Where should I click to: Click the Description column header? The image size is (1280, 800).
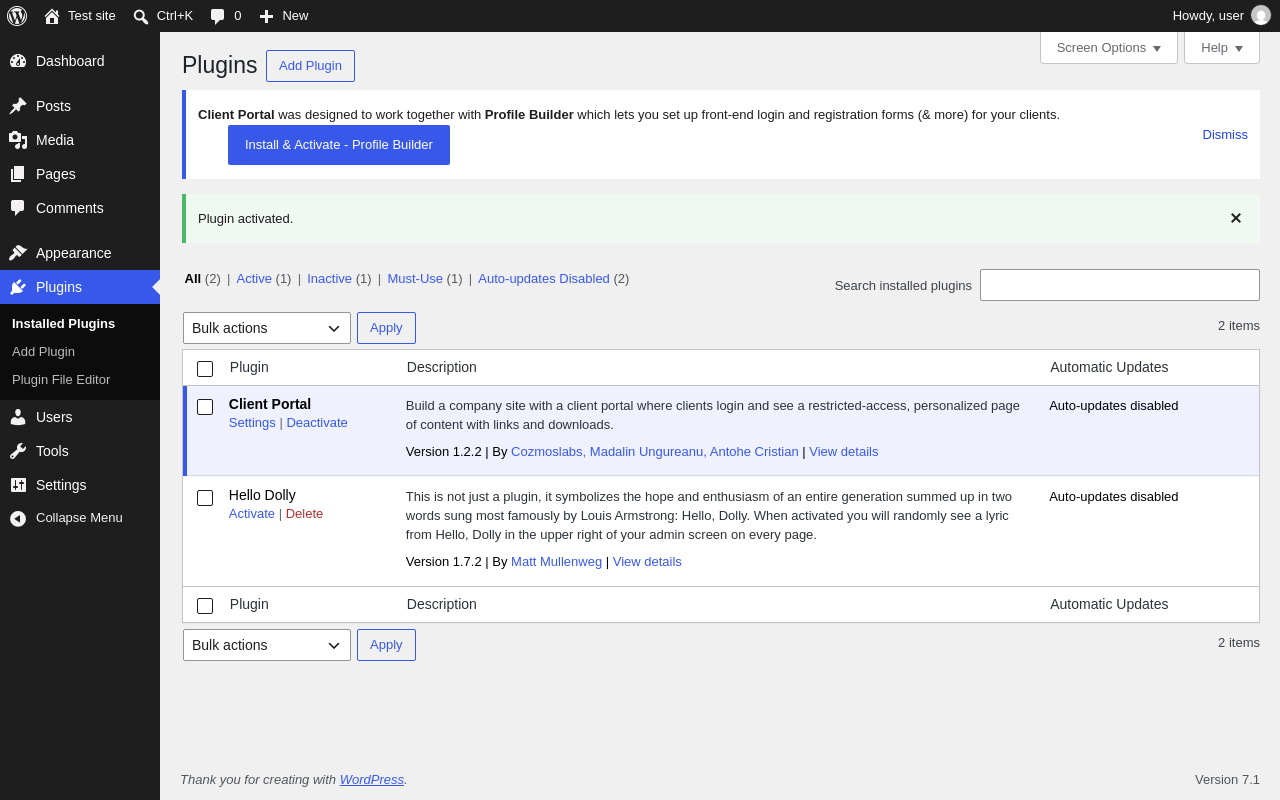442,367
